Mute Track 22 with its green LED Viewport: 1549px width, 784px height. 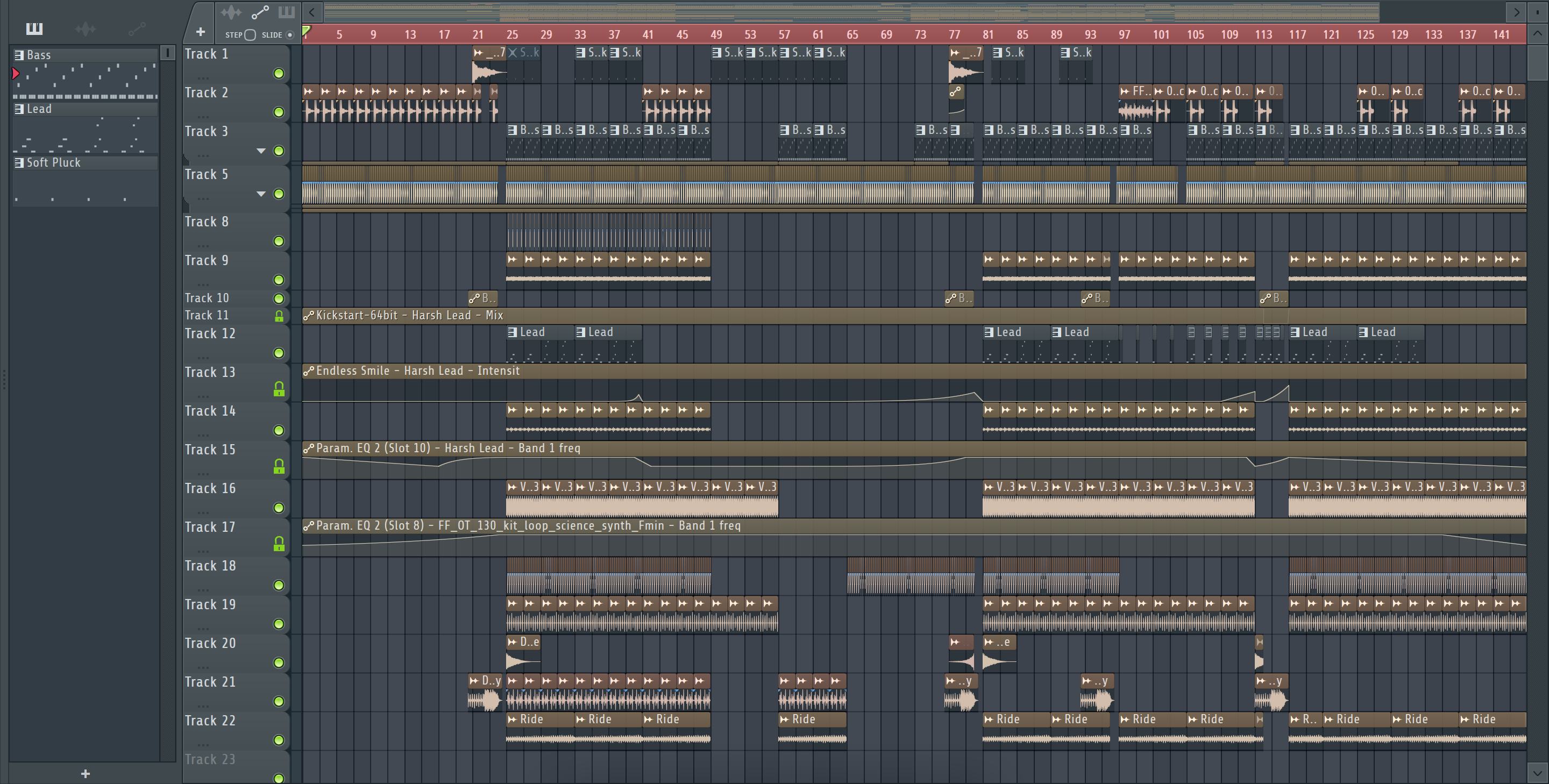tap(279, 740)
